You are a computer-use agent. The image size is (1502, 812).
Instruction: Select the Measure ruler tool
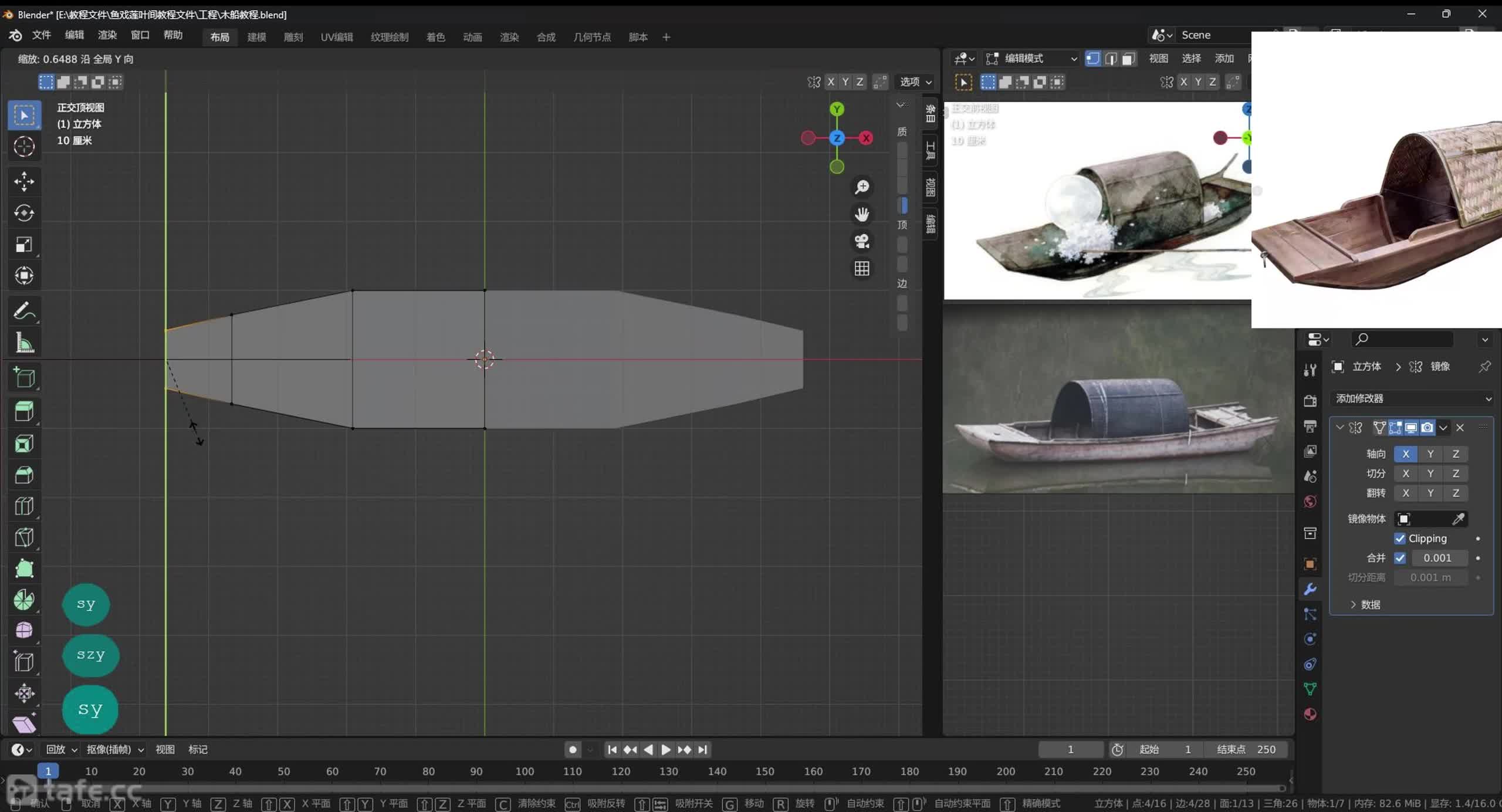[24, 343]
